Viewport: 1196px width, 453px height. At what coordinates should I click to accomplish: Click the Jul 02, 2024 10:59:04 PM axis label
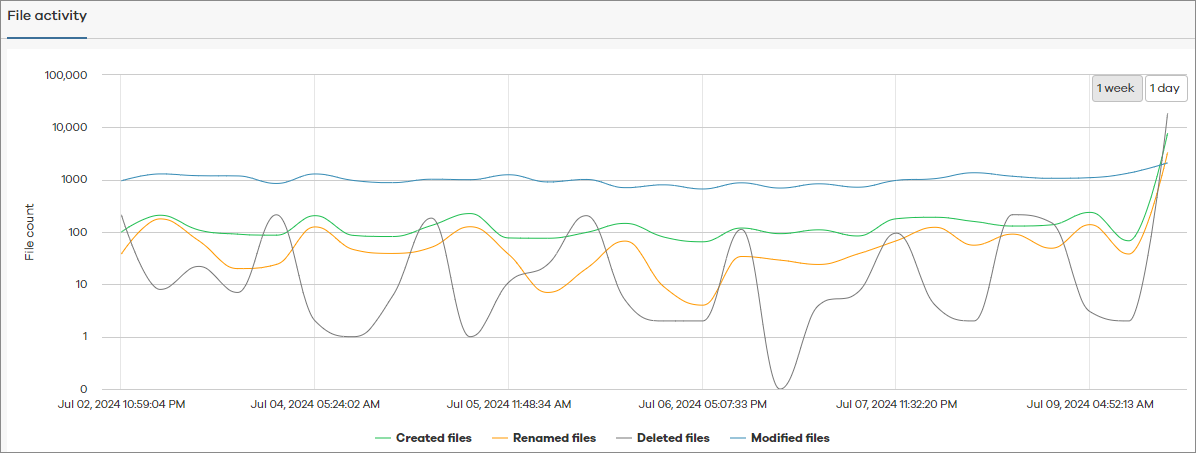click(x=121, y=405)
